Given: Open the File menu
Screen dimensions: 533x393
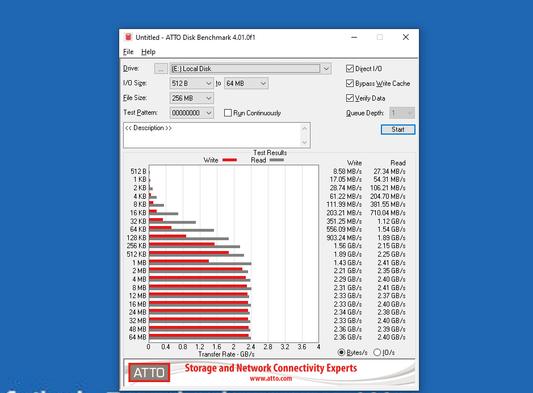Looking at the screenshot, I should tap(128, 52).
